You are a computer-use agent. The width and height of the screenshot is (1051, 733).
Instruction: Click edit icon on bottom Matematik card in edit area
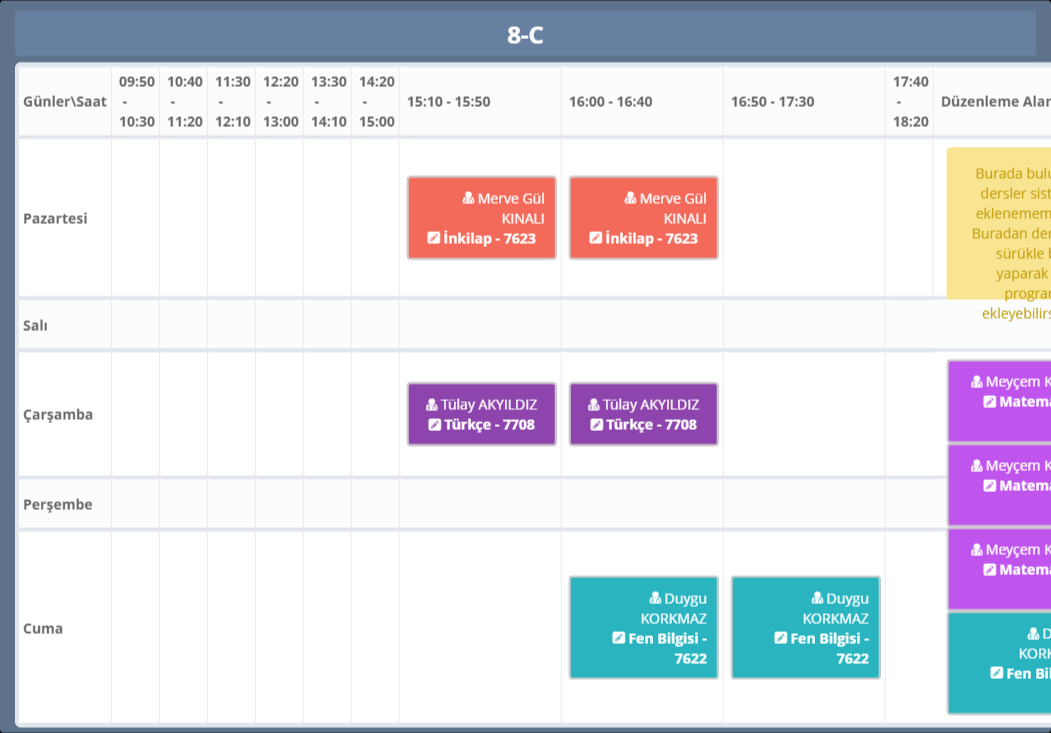990,569
